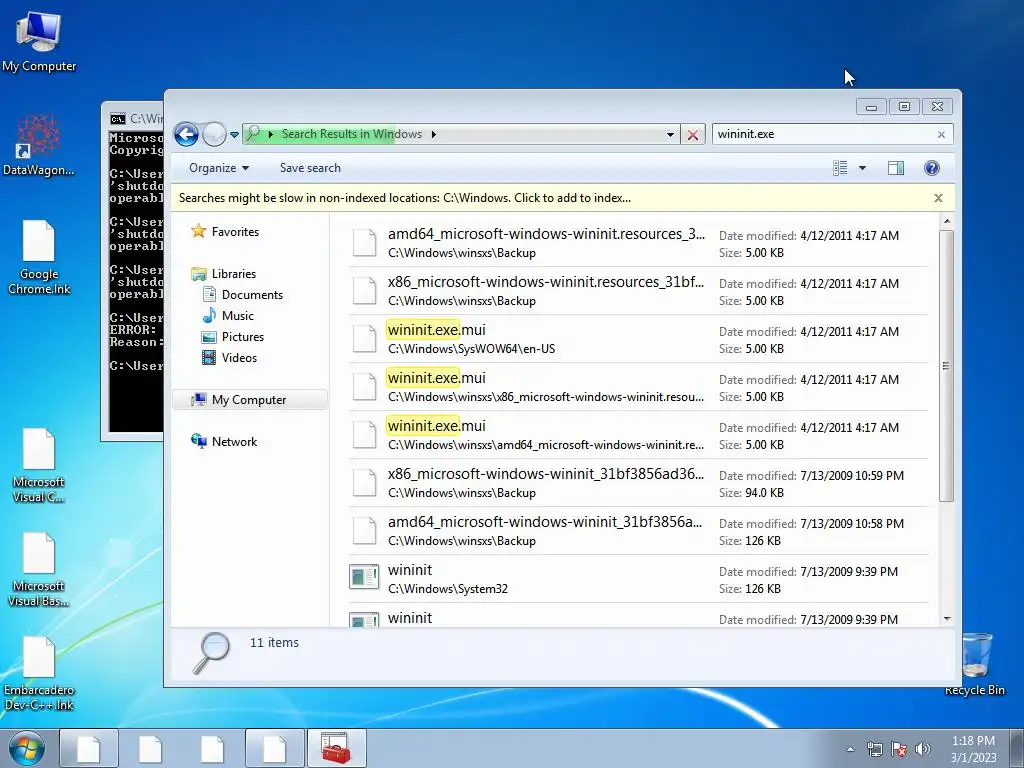Select wininit in C:\Windows\System32
This screenshot has width=1024, height=768.
tap(638, 579)
